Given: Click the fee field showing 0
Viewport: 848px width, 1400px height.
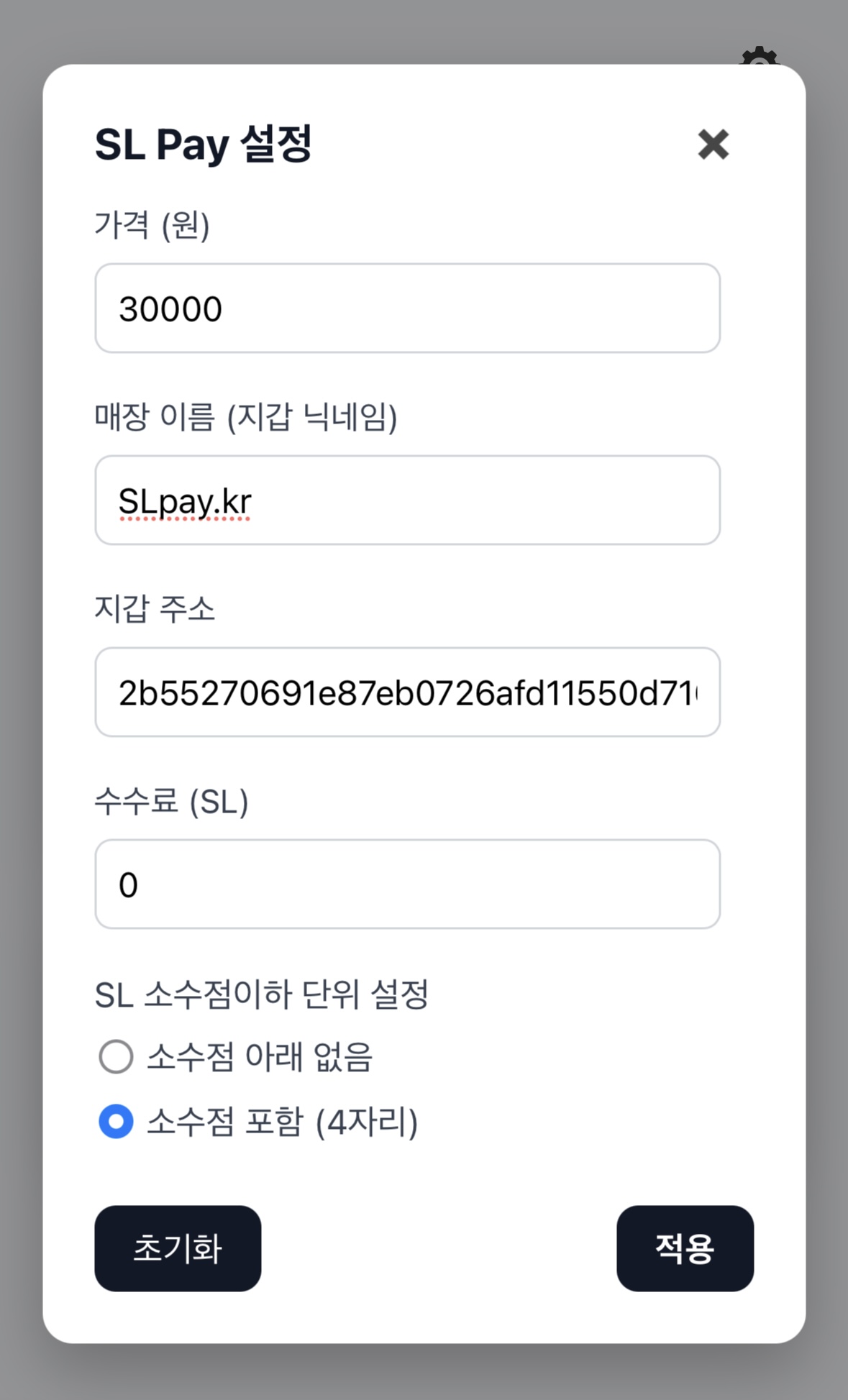Looking at the screenshot, I should (407, 884).
